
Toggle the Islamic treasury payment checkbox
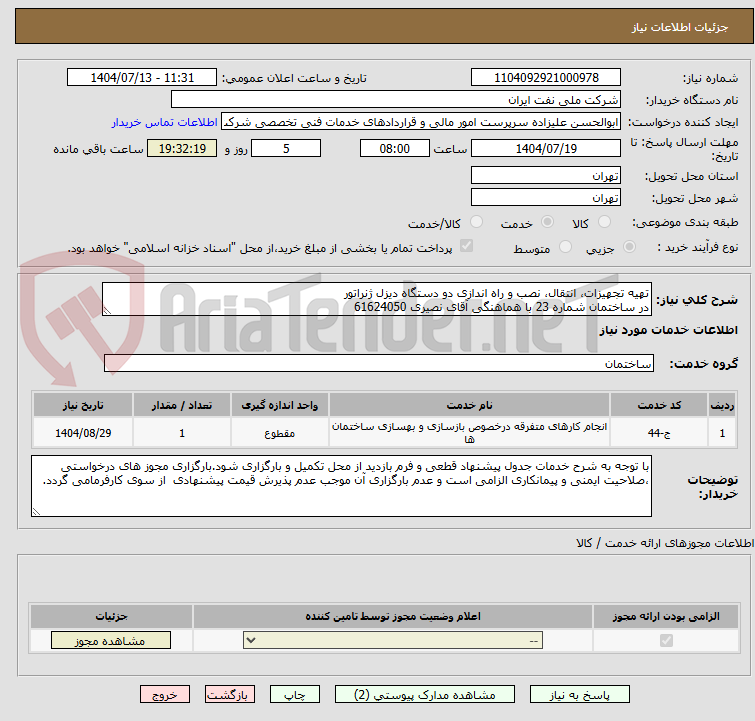tap(466, 246)
